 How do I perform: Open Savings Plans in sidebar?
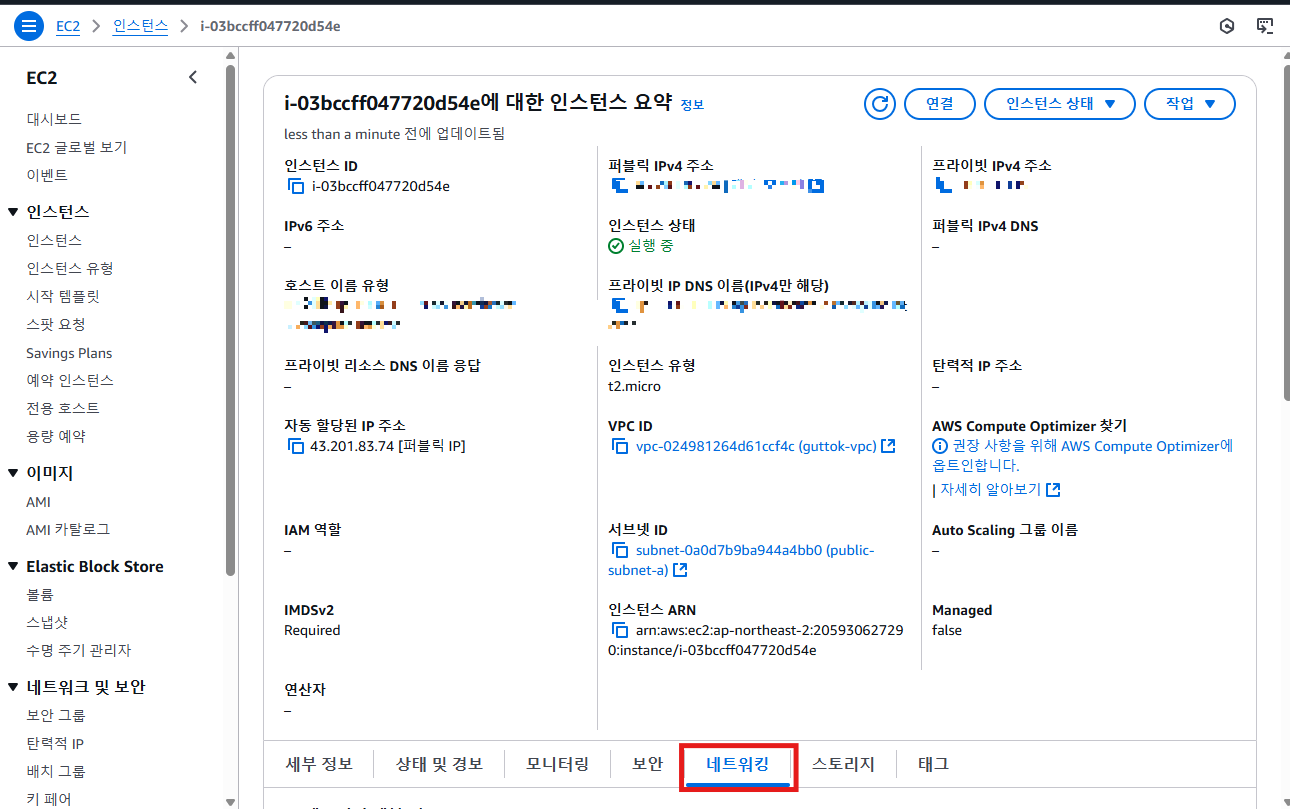click(69, 353)
